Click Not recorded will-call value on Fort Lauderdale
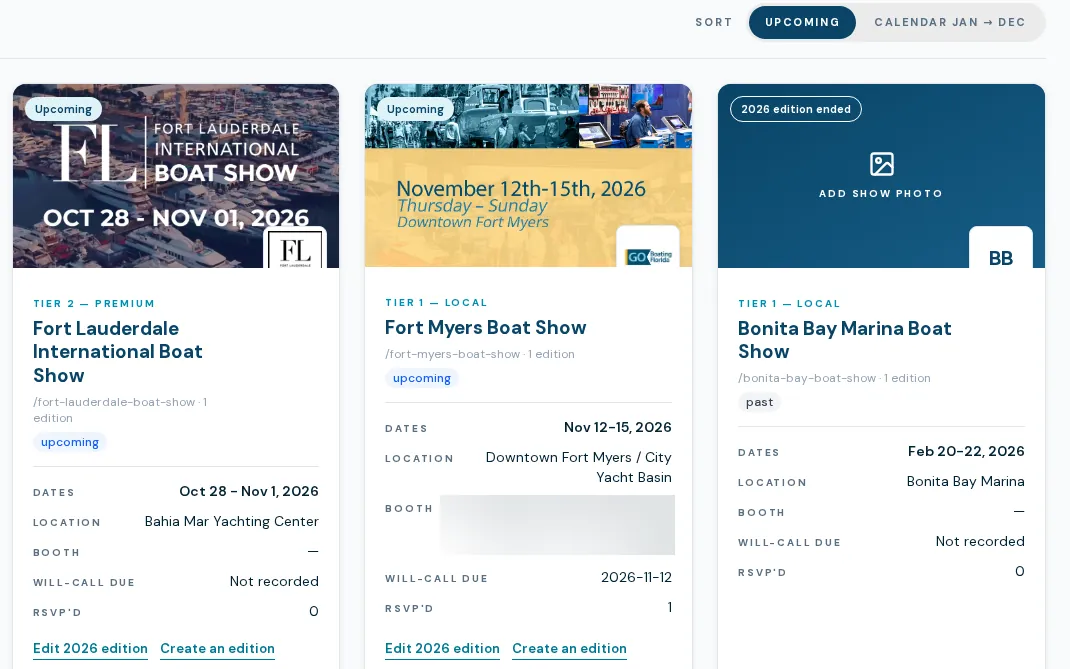 274,582
